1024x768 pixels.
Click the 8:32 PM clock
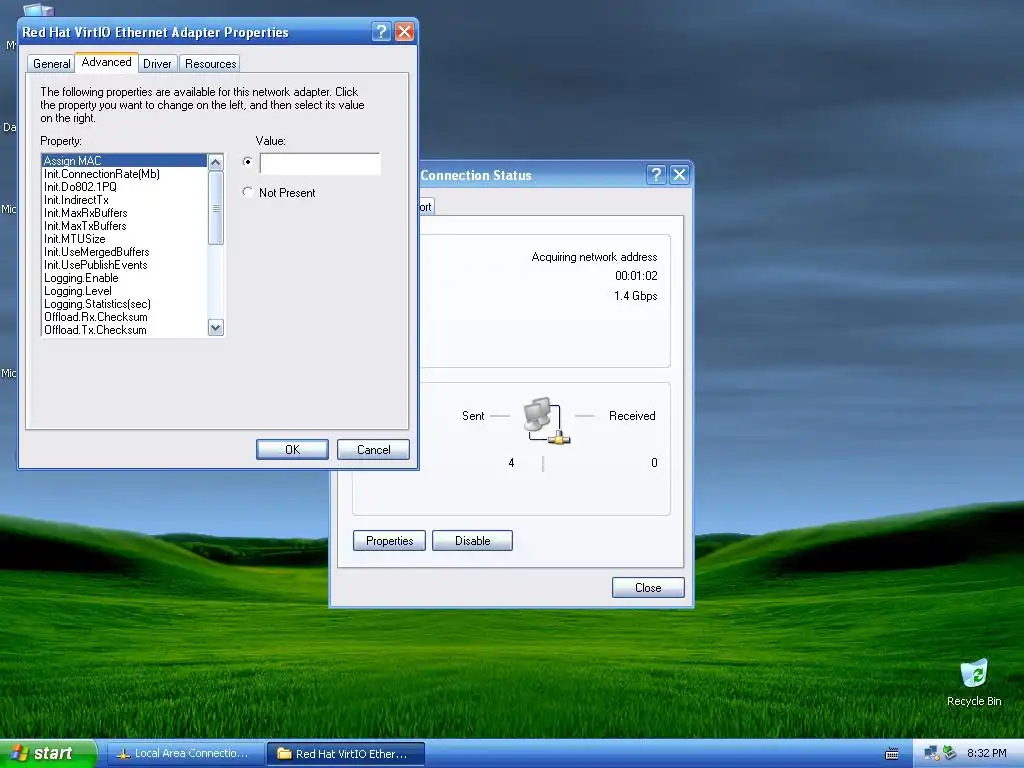pyautogui.click(x=986, y=754)
